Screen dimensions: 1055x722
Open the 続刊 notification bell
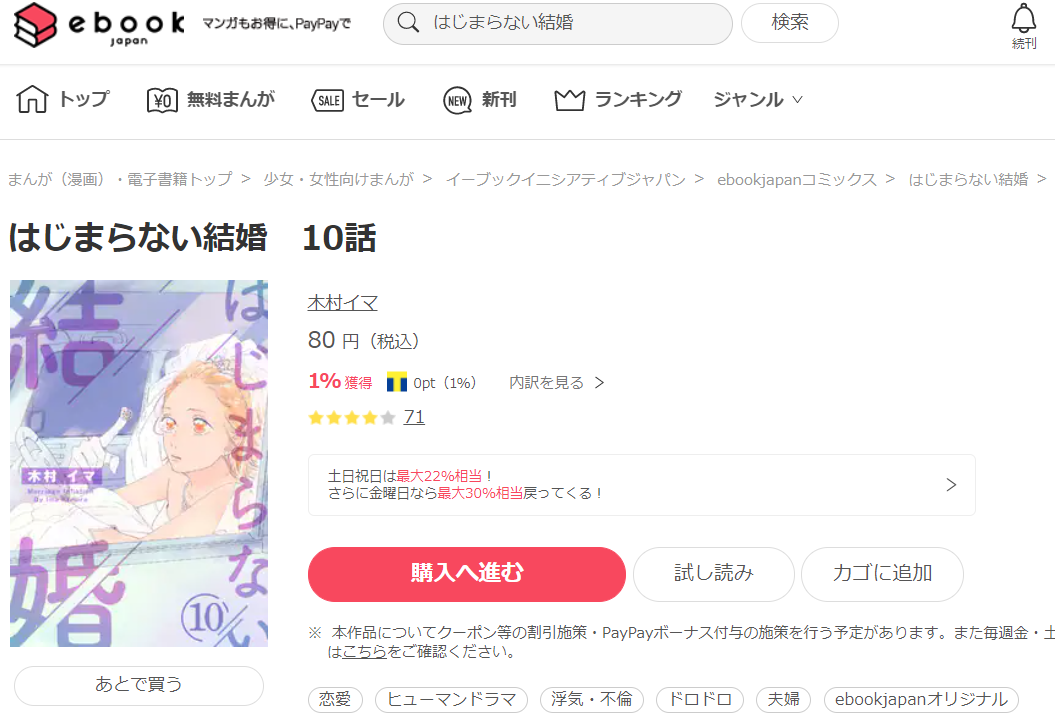tap(1023, 26)
